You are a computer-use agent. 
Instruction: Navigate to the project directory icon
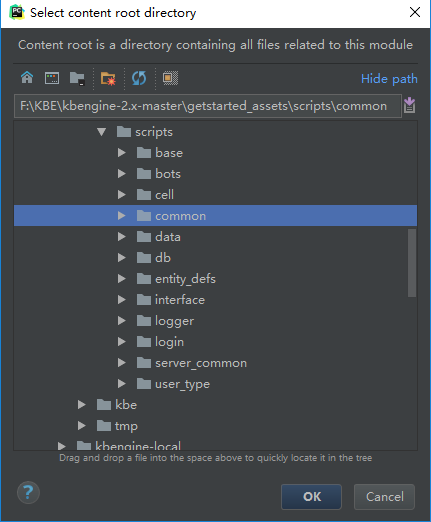point(77,79)
